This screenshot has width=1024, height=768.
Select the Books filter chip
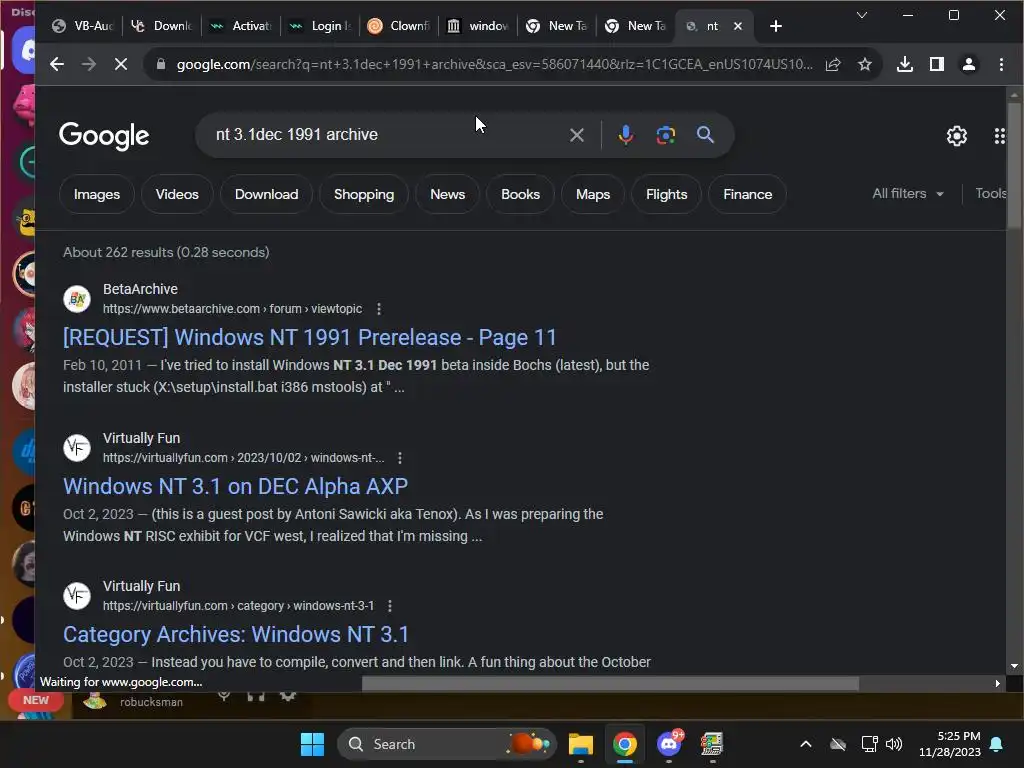(x=520, y=194)
